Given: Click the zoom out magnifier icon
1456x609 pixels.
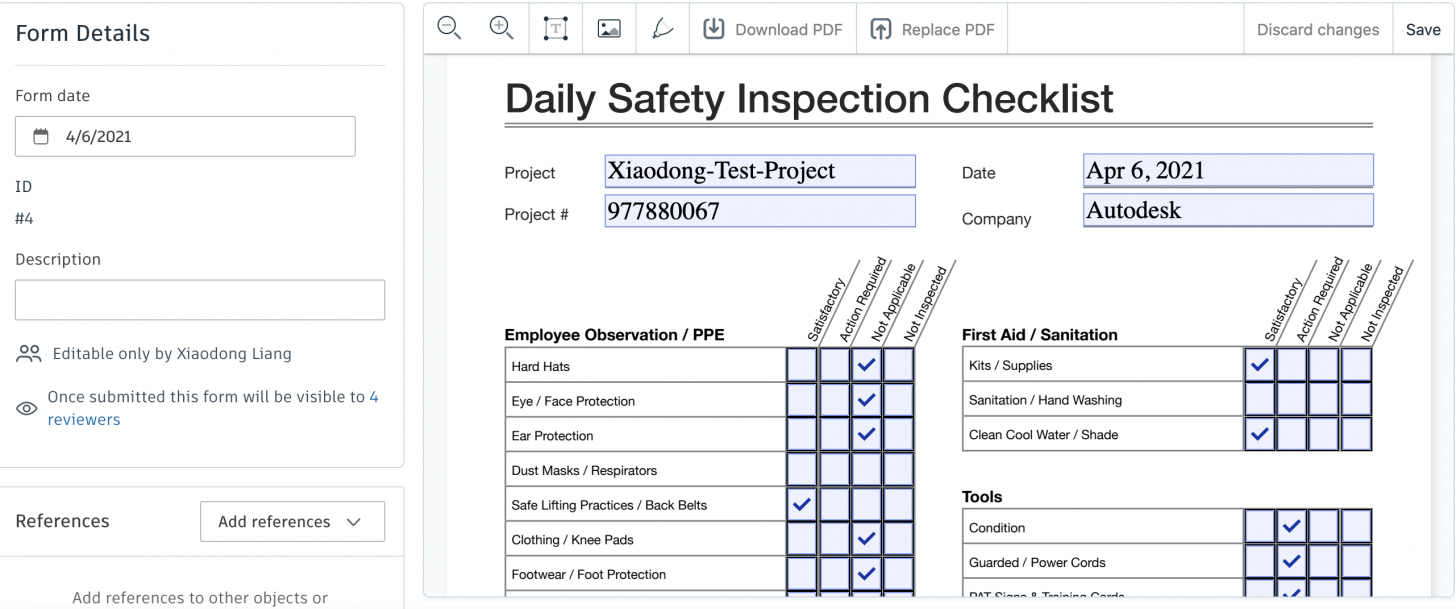Looking at the screenshot, I should pyautogui.click(x=450, y=29).
